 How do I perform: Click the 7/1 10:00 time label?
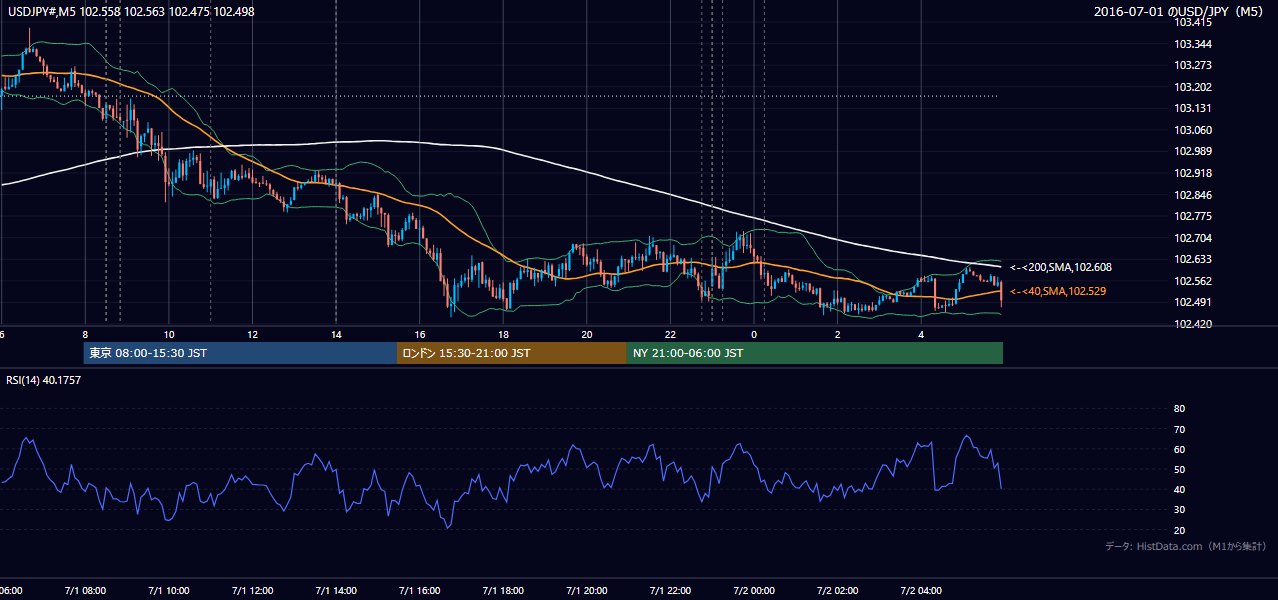[x=169, y=591]
